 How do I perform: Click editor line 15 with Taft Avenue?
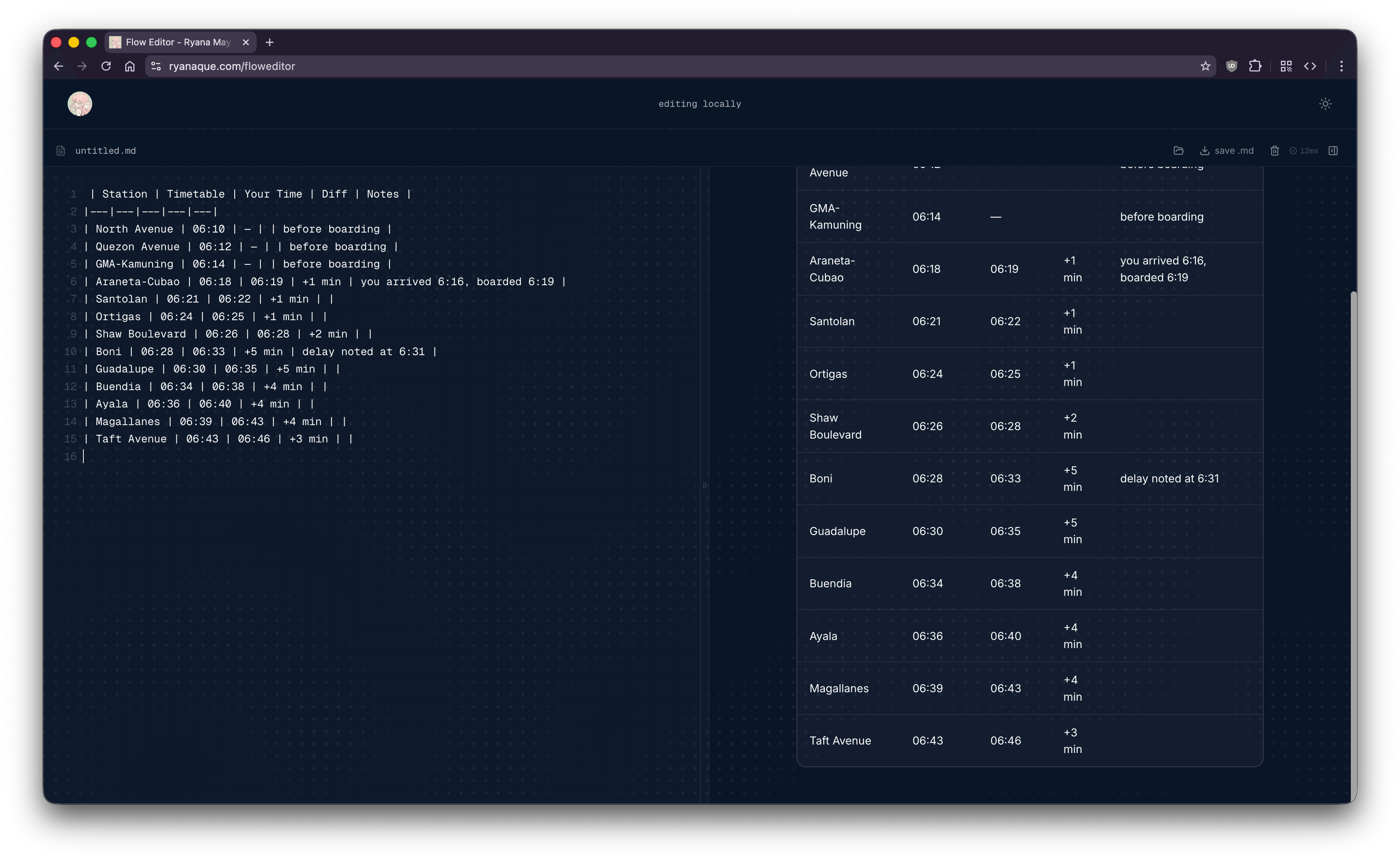click(219, 439)
